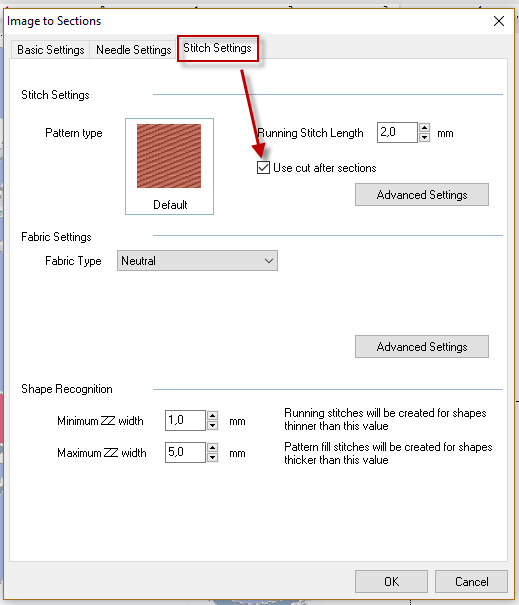The image size is (519, 605).
Task: Increase Minimum ZZ width spinner
Action: pos(213,416)
